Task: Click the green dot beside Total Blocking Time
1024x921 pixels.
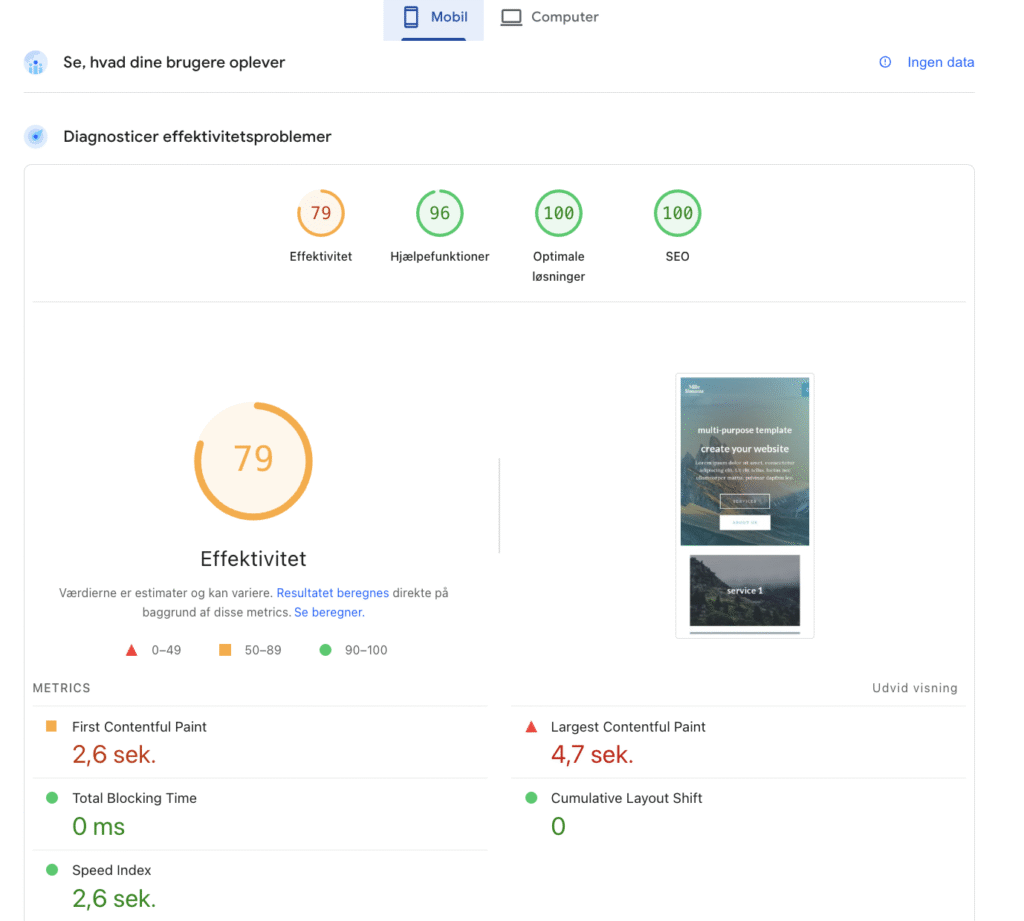Action: (52, 798)
